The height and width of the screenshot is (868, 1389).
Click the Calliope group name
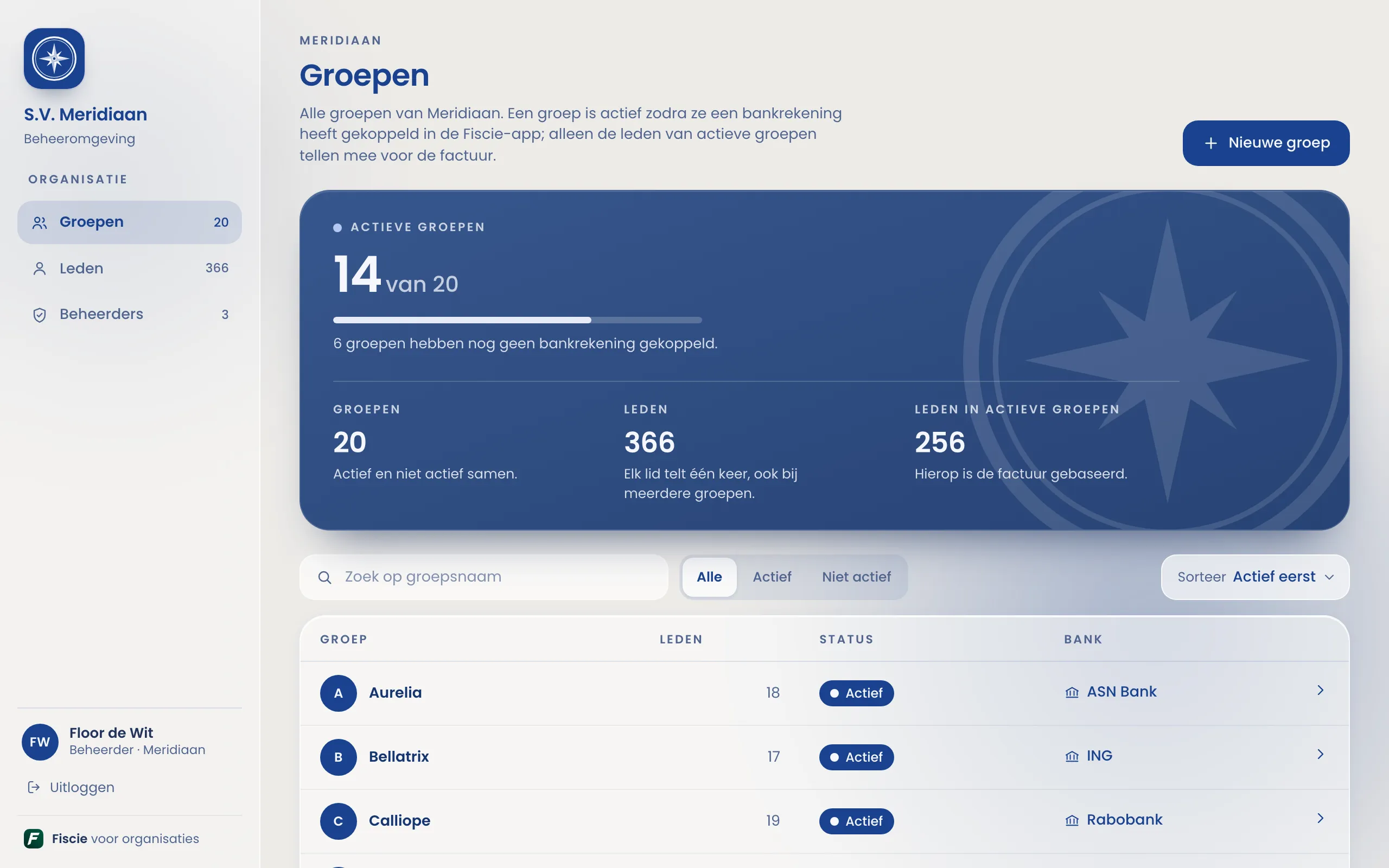pos(399,821)
